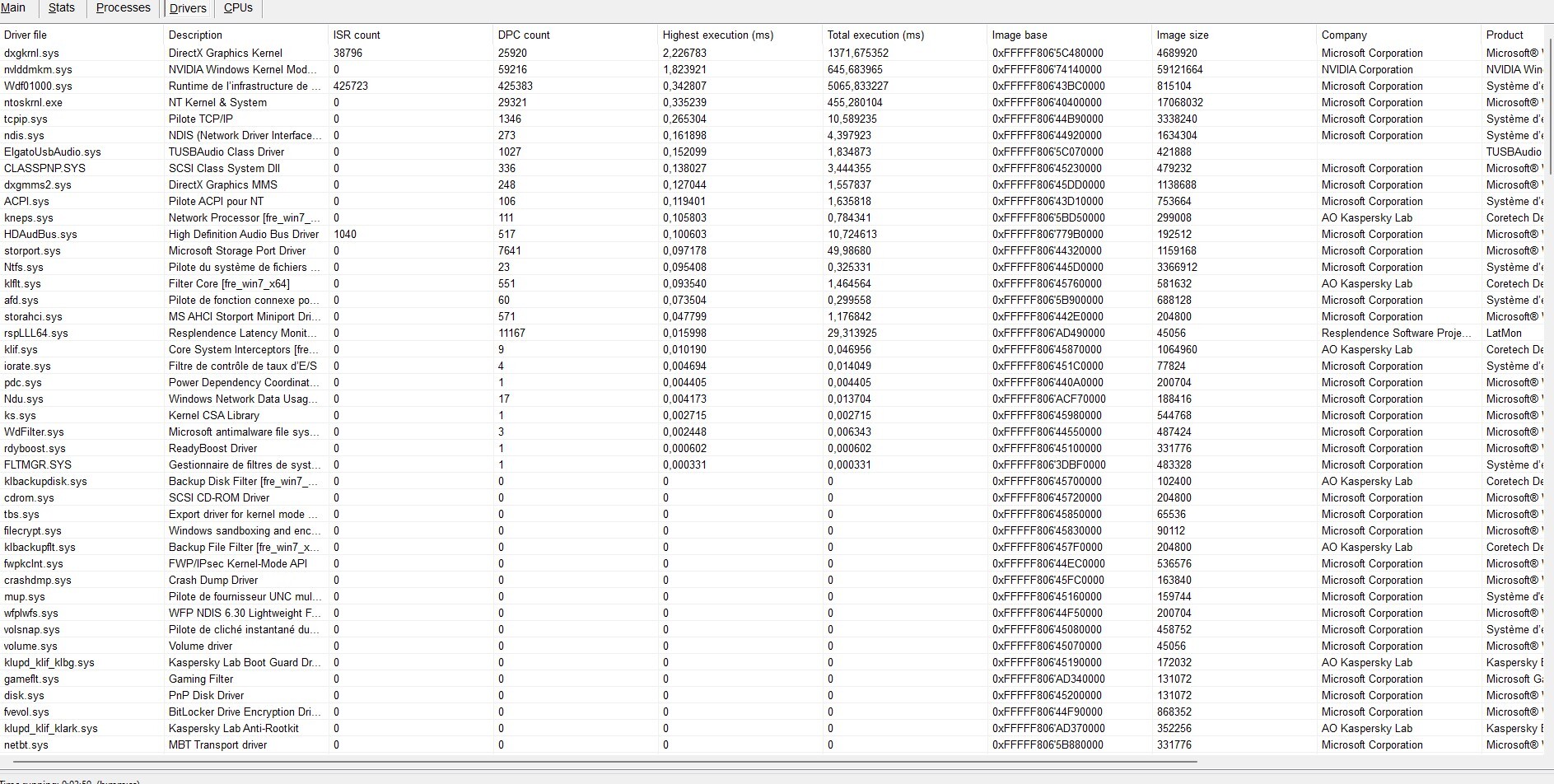Select the ntoskrnl.exe driver row
Screen dimensions: 1554x784
pos(772,102)
